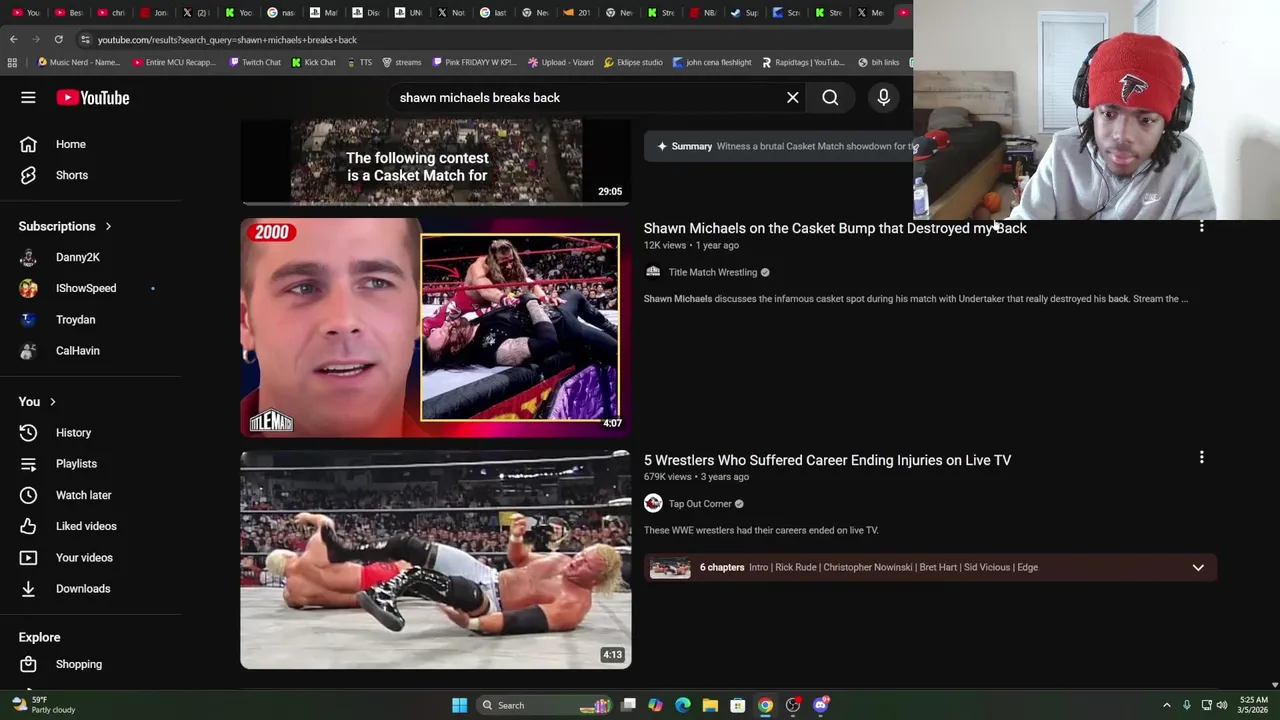Go back in Chrome browser
The image size is (1280, 720).
(x=13, y=39)
